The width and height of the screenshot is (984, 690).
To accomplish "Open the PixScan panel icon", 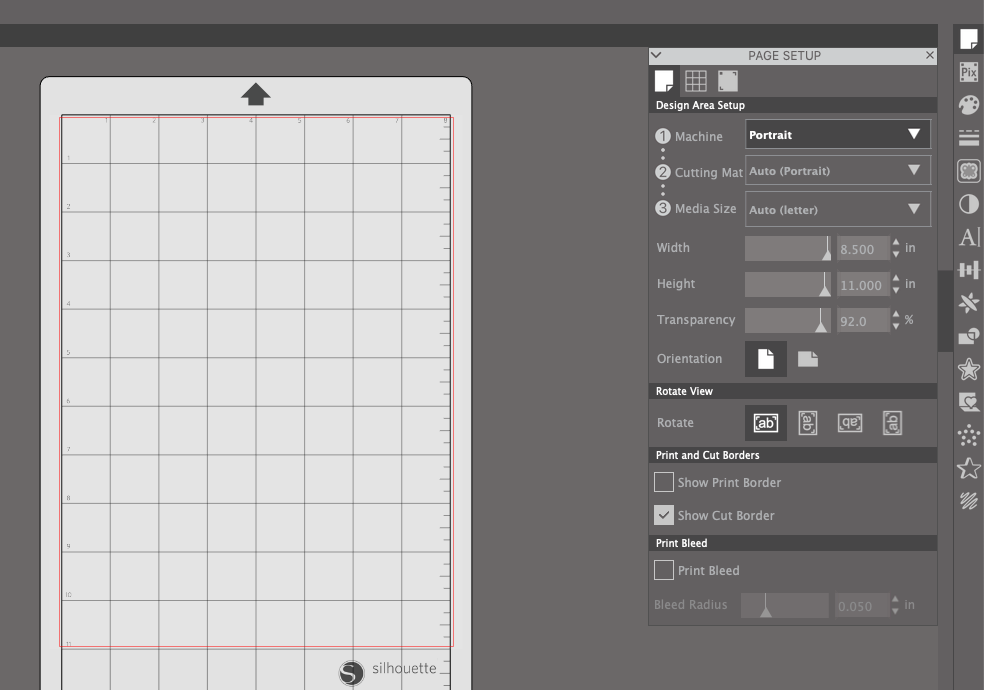I will coord(968,72).
